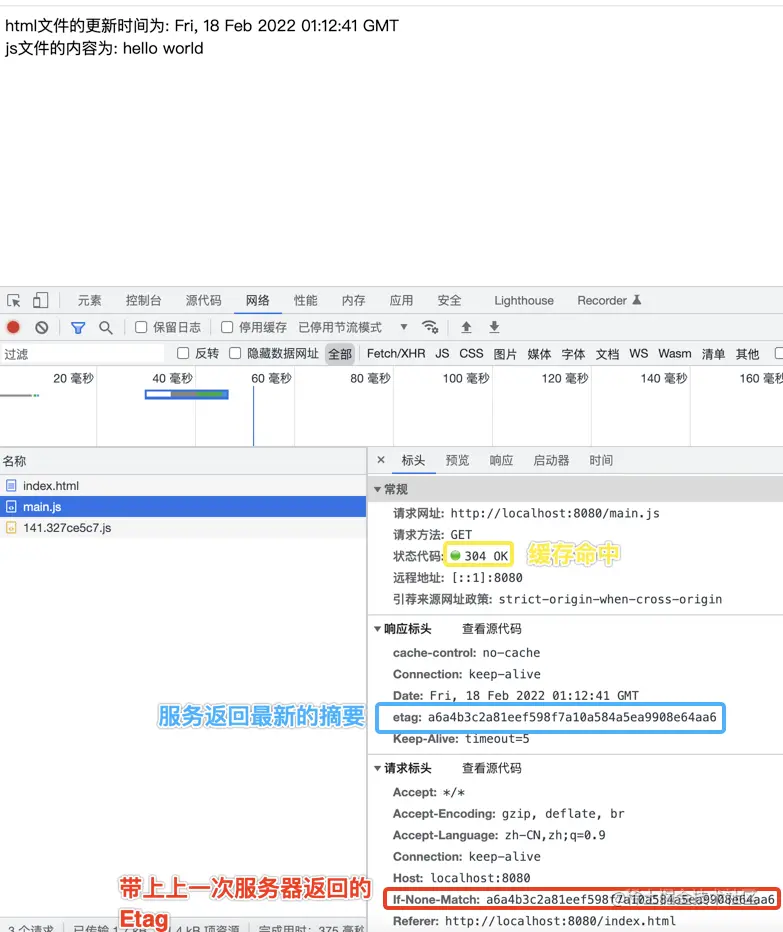Open the 应用 application tab
783x932 pixels.
click(401, 301)
